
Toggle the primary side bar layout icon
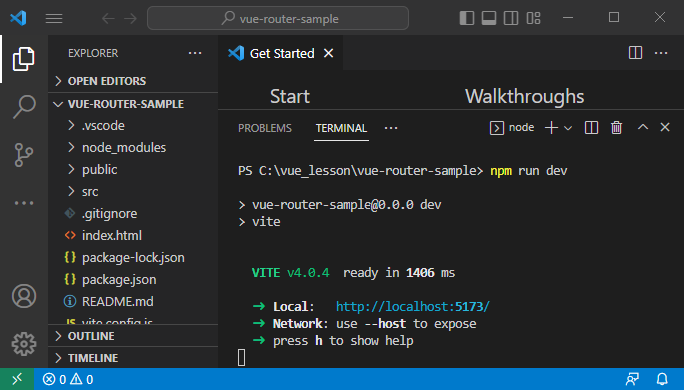point(467,18)
